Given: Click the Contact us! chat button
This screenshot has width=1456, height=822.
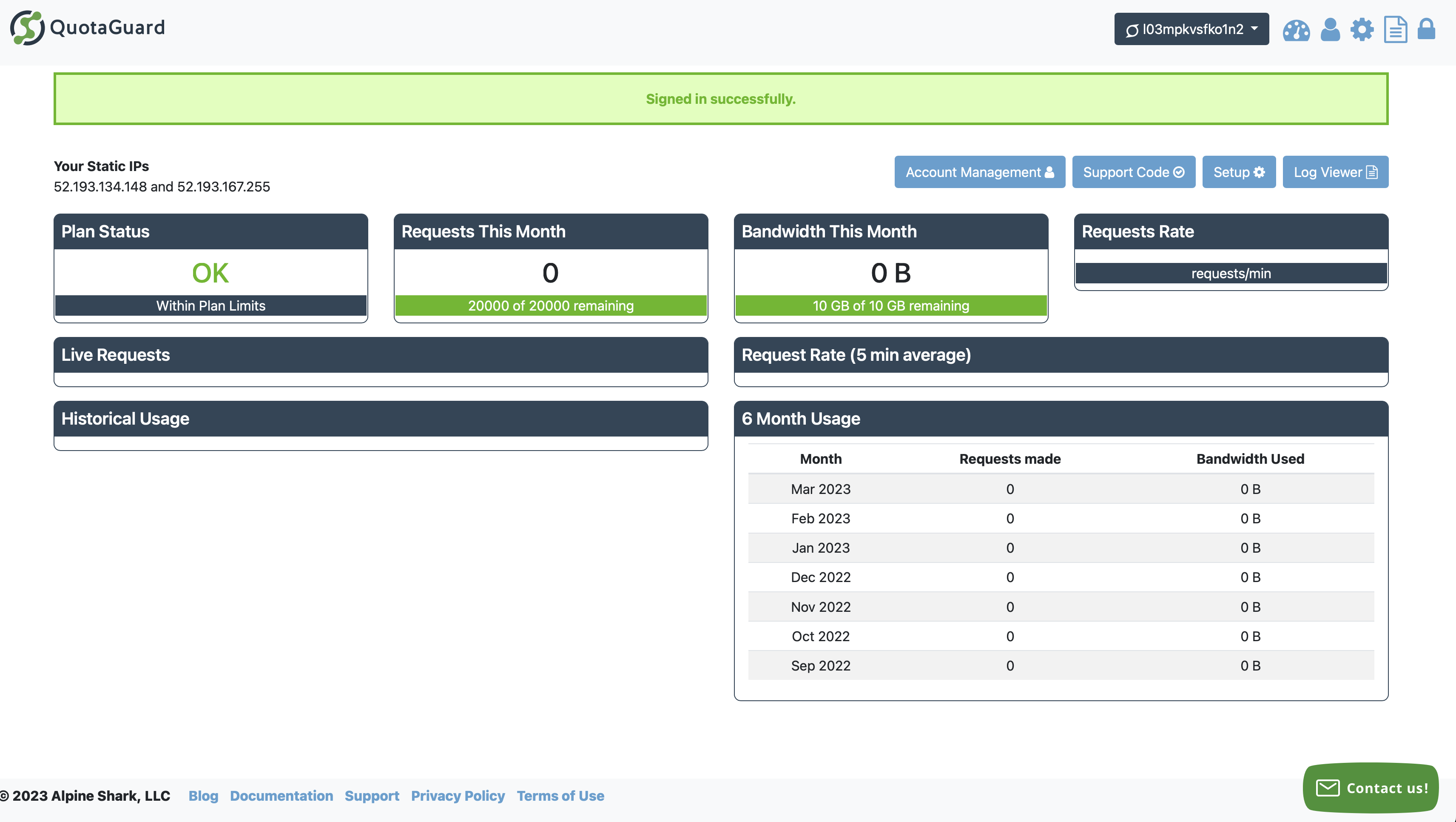Looking at the screenshot, I should tap(1371, 788).
